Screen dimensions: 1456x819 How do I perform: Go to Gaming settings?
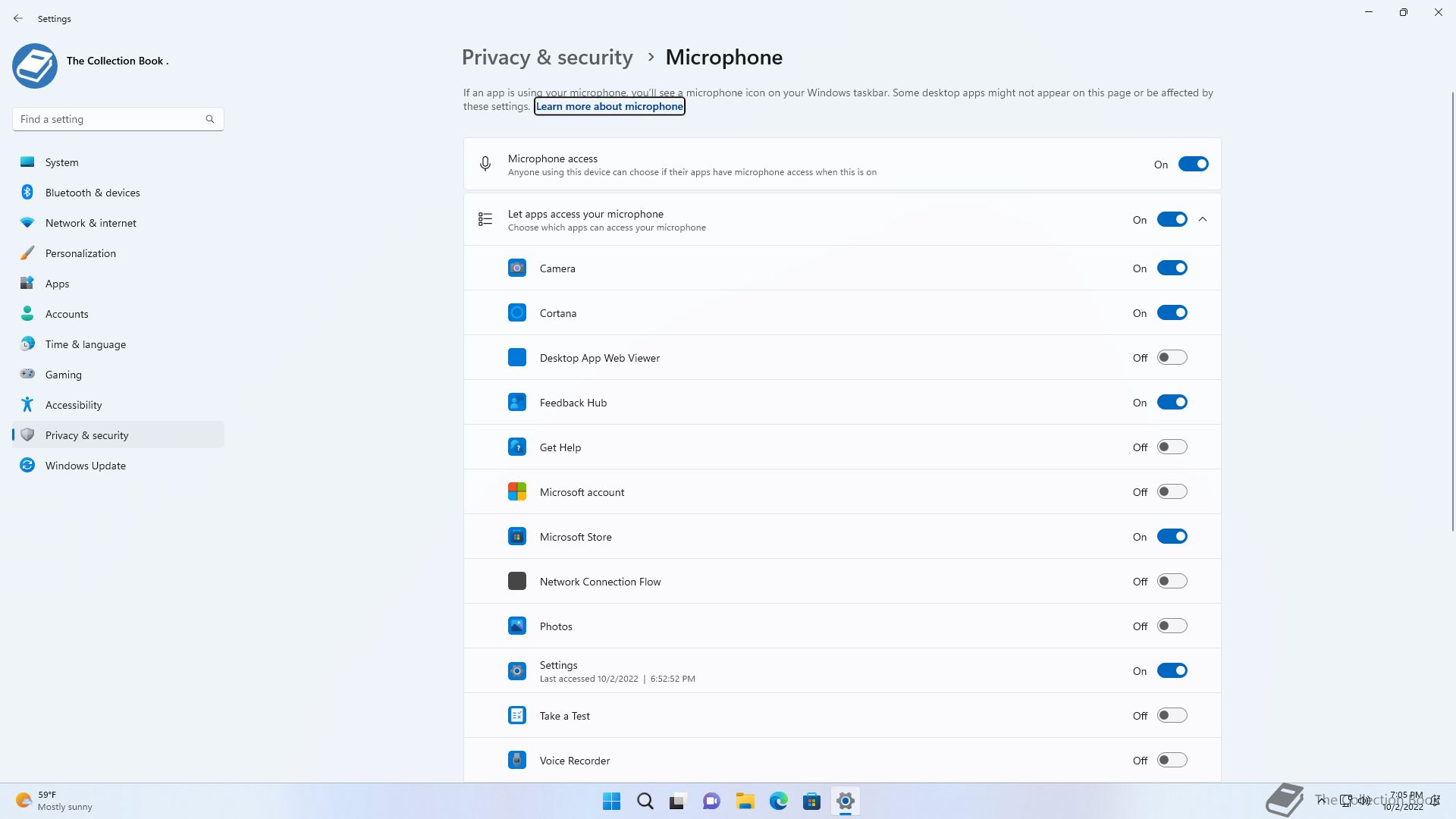pyautogui.click(x=118, y=375)
